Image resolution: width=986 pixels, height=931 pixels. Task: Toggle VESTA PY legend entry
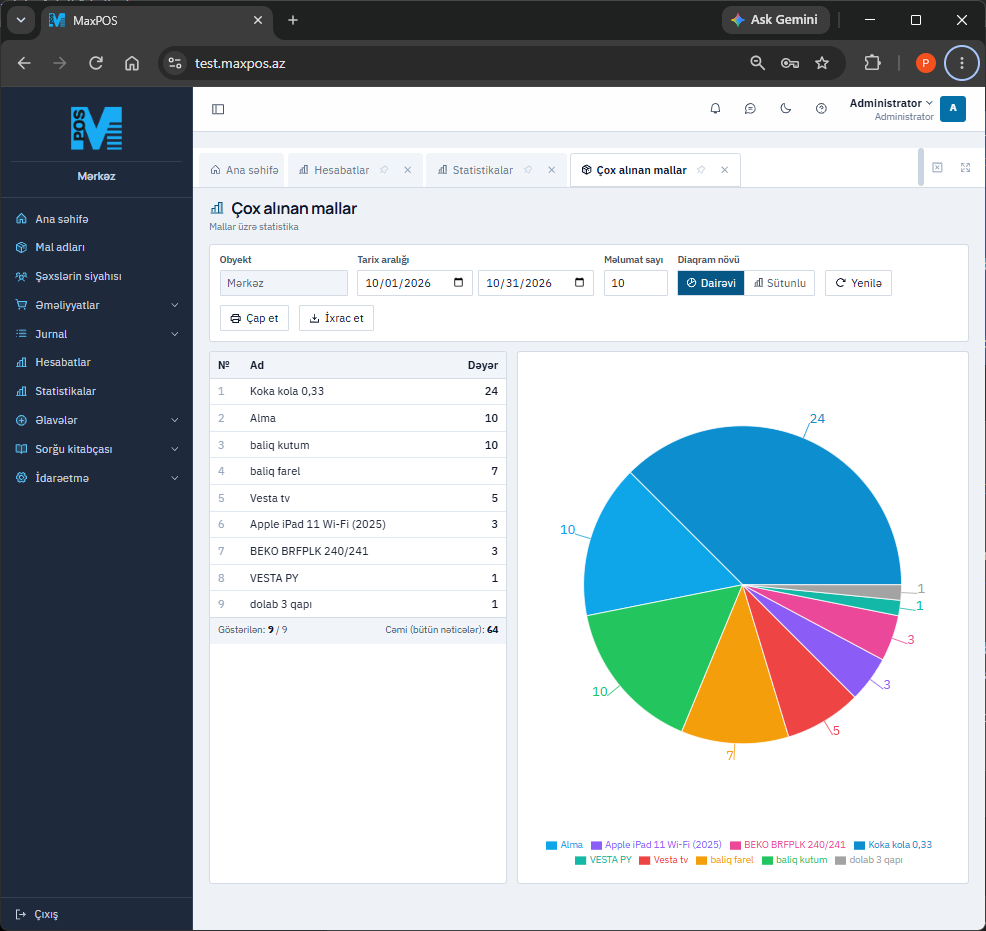point(603,860)
